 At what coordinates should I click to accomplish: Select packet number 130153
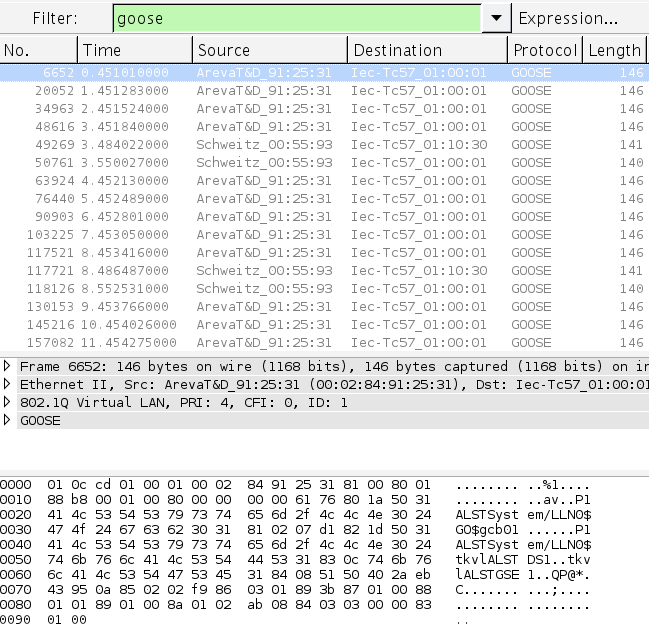click(x=324, y=307)
